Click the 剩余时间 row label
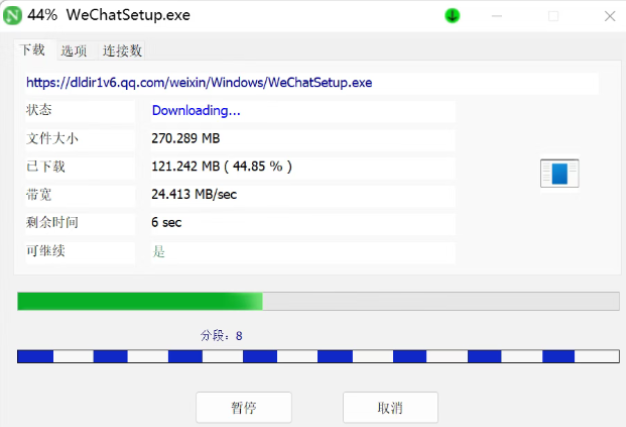The width and height of the screenshot is (626, 427). pyautogui.click(x=52, y=222)
